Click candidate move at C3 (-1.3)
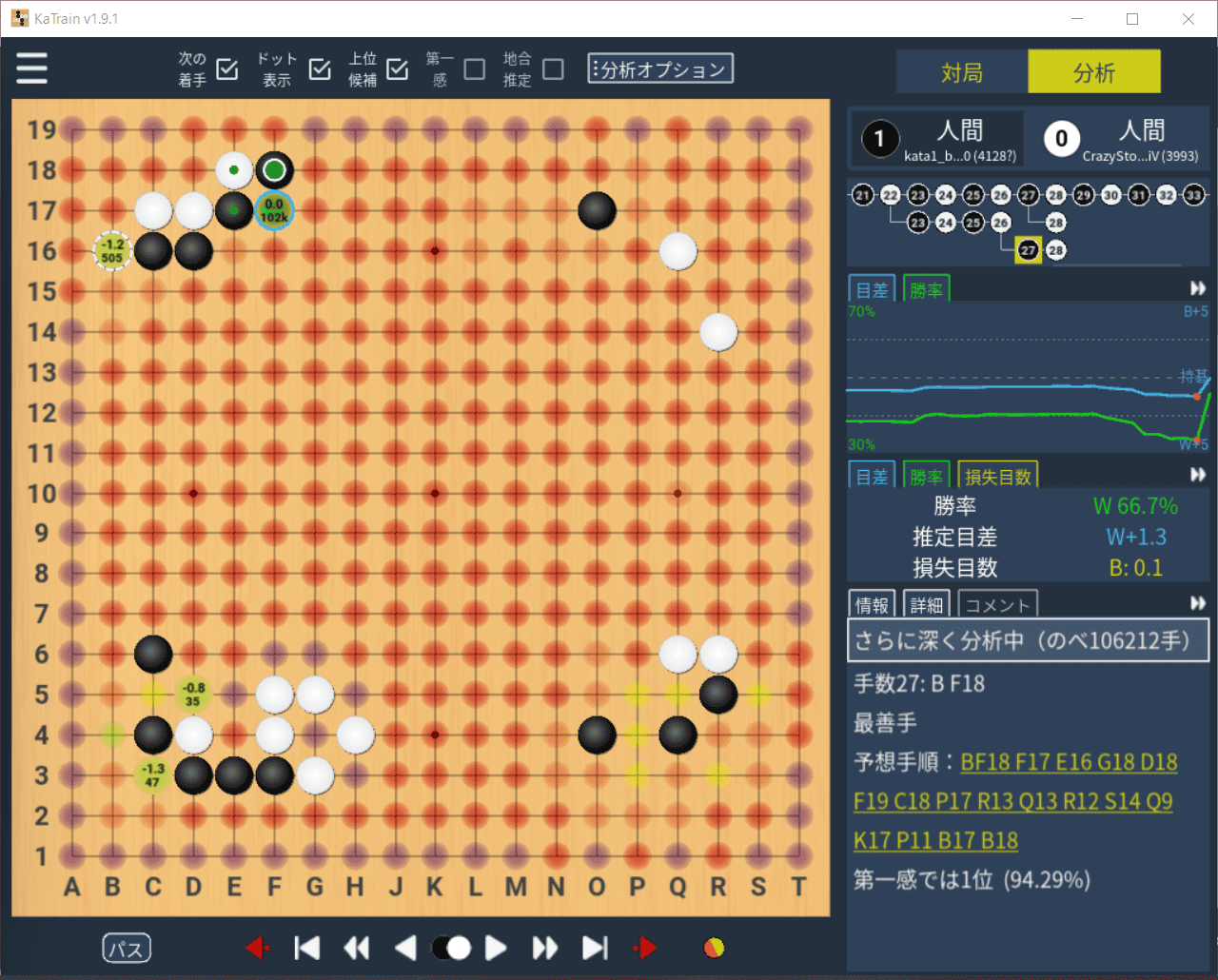 [x=152, y=775]
